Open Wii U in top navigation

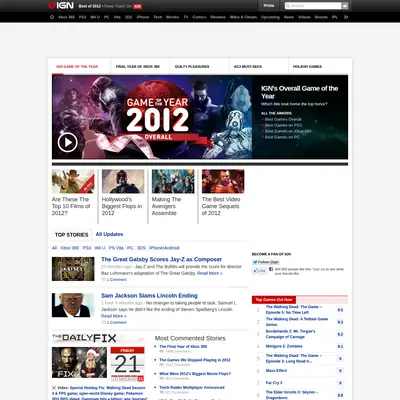[95, 17]
